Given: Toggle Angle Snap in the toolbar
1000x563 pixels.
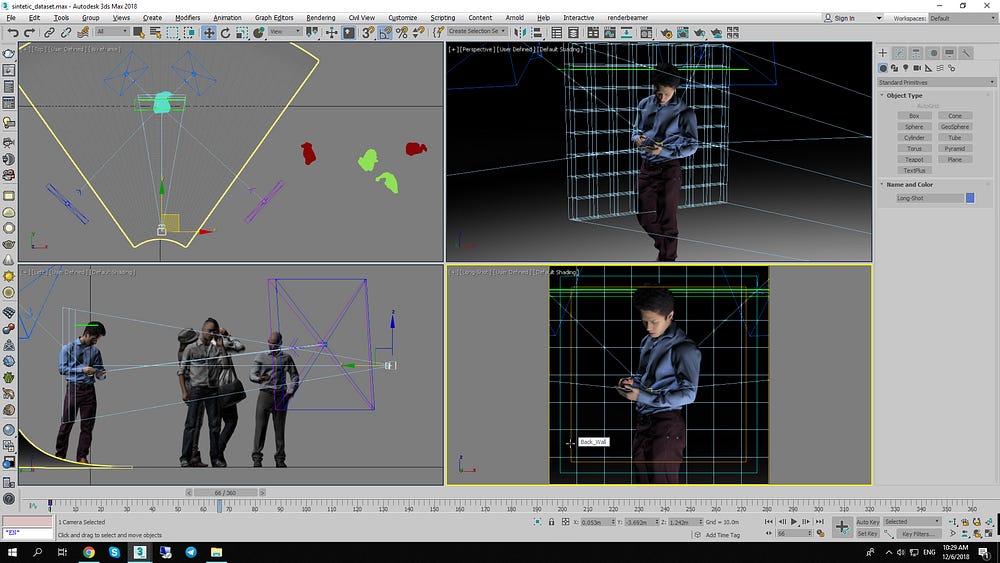Looking at the screenshot, I should click(x=386, y=32).
